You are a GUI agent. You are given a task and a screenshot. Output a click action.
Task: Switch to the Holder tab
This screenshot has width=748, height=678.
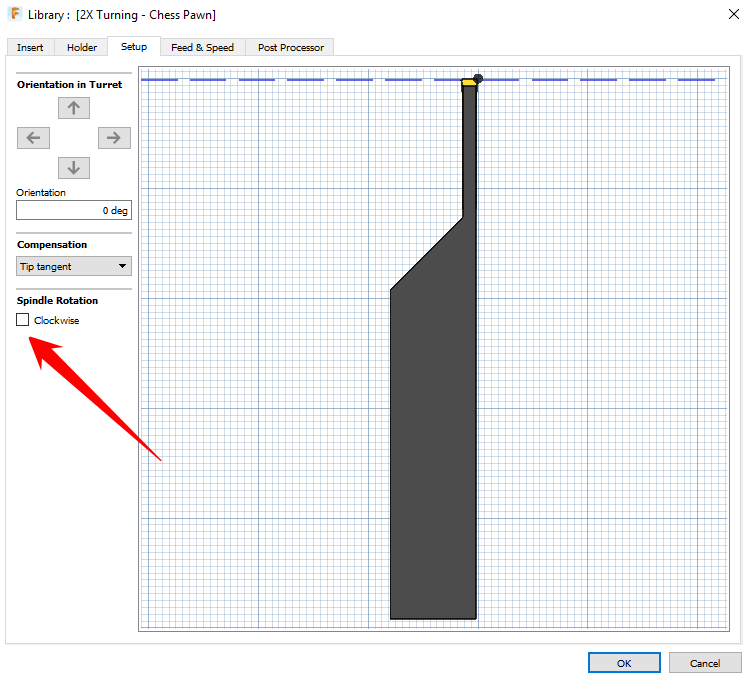(x=82, y=47)
